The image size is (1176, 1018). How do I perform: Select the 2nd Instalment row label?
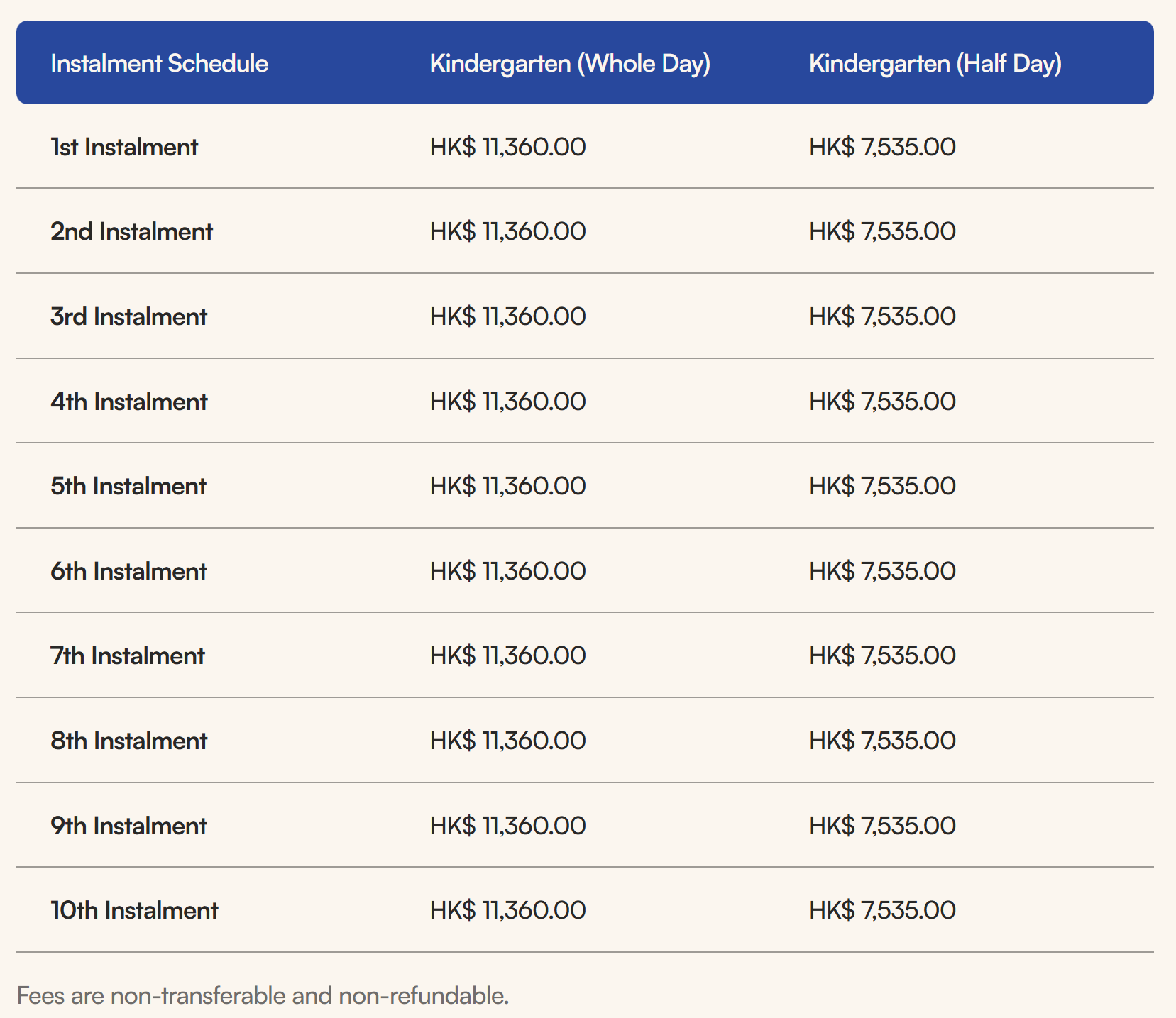tap(131, 231)
